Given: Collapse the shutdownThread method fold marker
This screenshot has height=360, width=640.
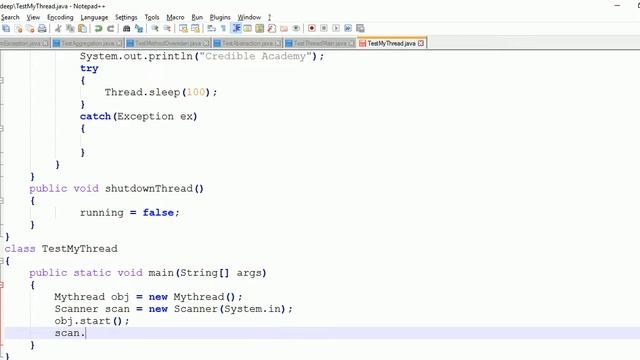Looking at the screenshot, I should tap(2, 200).
